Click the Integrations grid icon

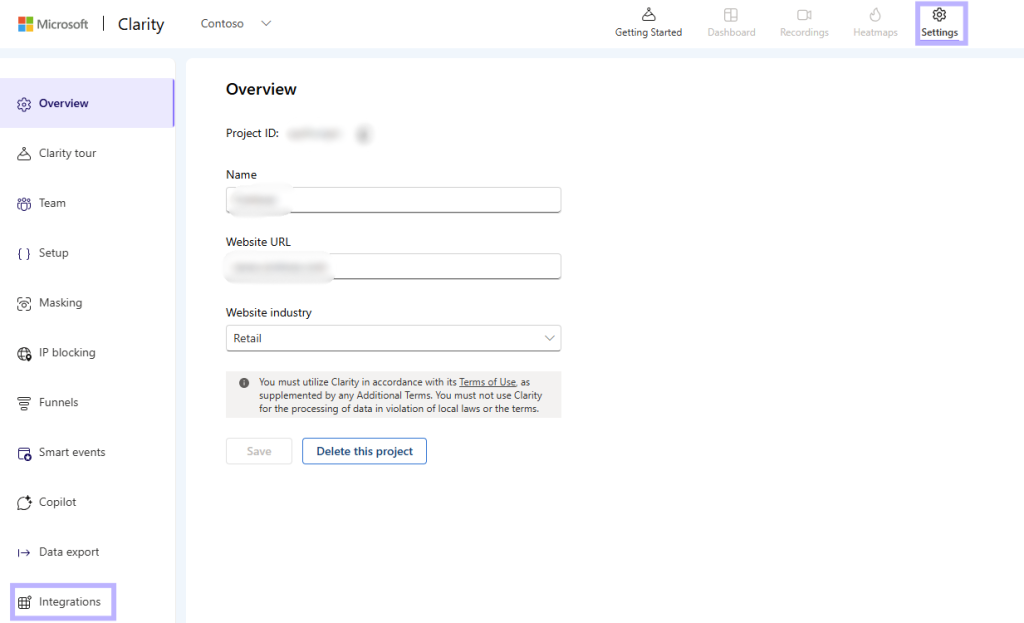coord(24,603)
